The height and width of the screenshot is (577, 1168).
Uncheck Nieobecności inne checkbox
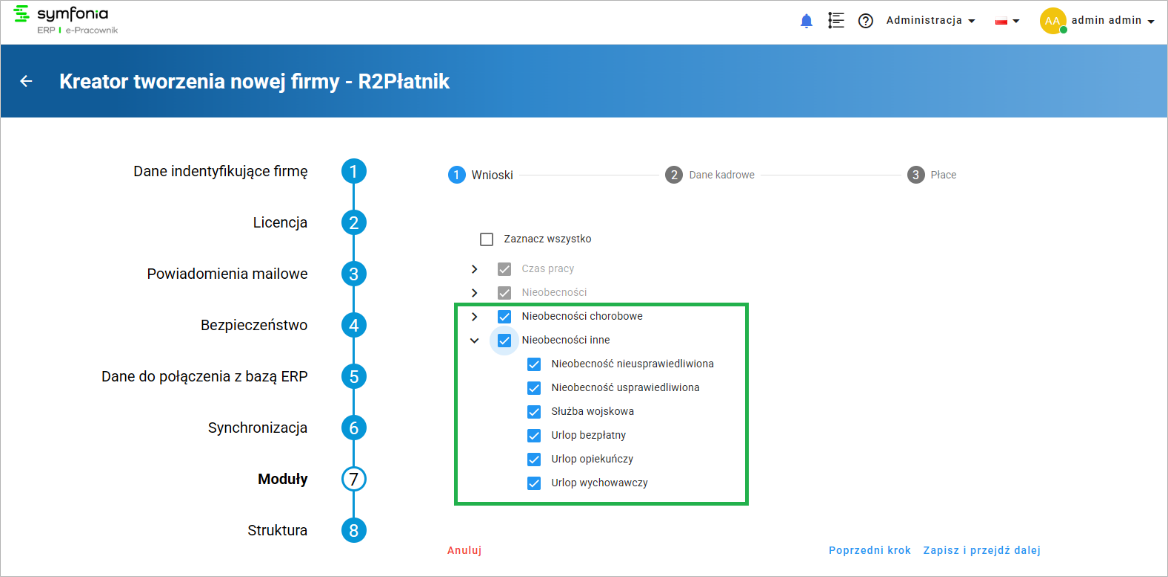click(x=504, y=340)
